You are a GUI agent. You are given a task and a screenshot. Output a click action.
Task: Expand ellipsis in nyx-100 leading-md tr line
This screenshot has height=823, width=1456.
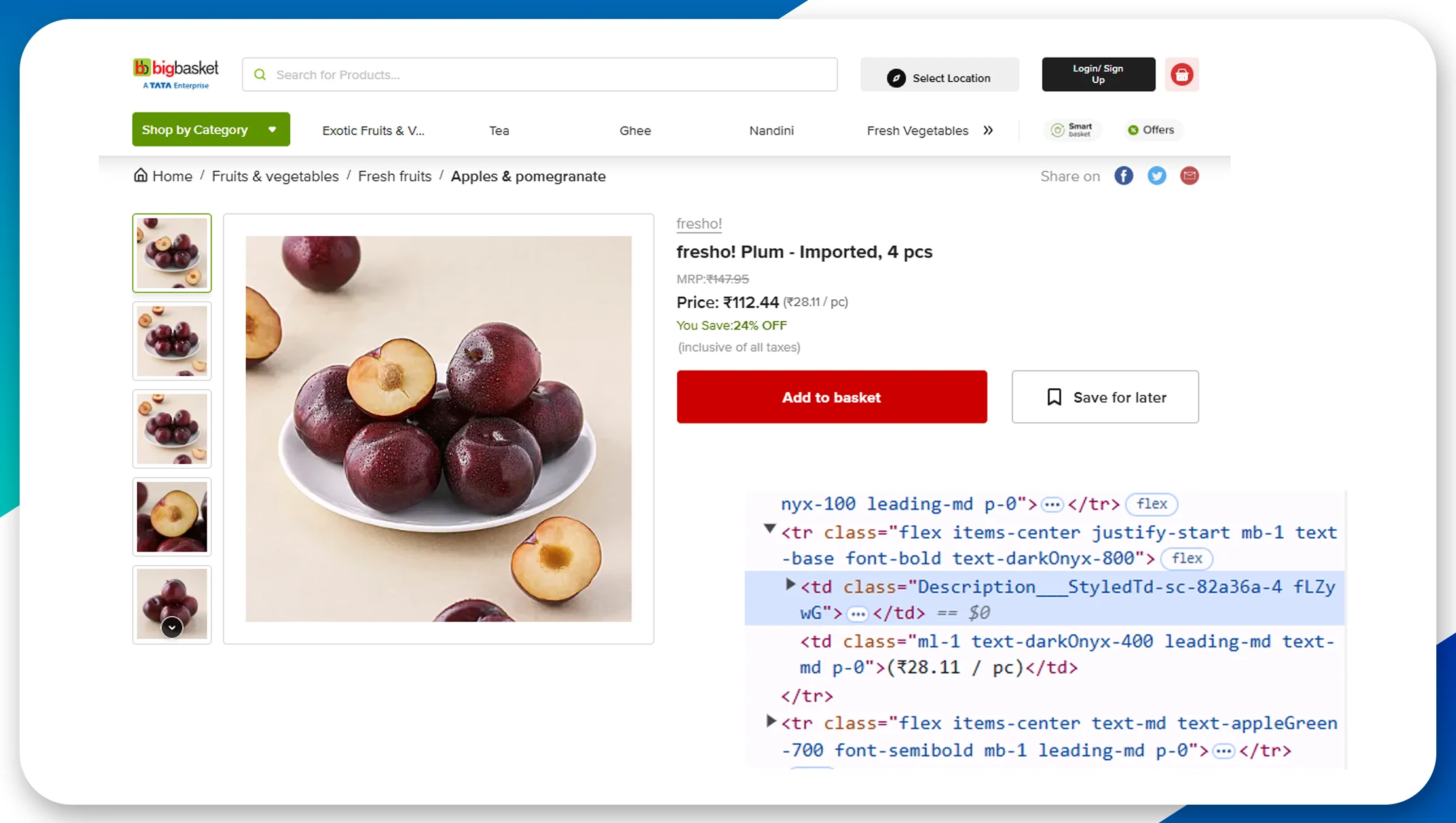[x=1052, y=505]
